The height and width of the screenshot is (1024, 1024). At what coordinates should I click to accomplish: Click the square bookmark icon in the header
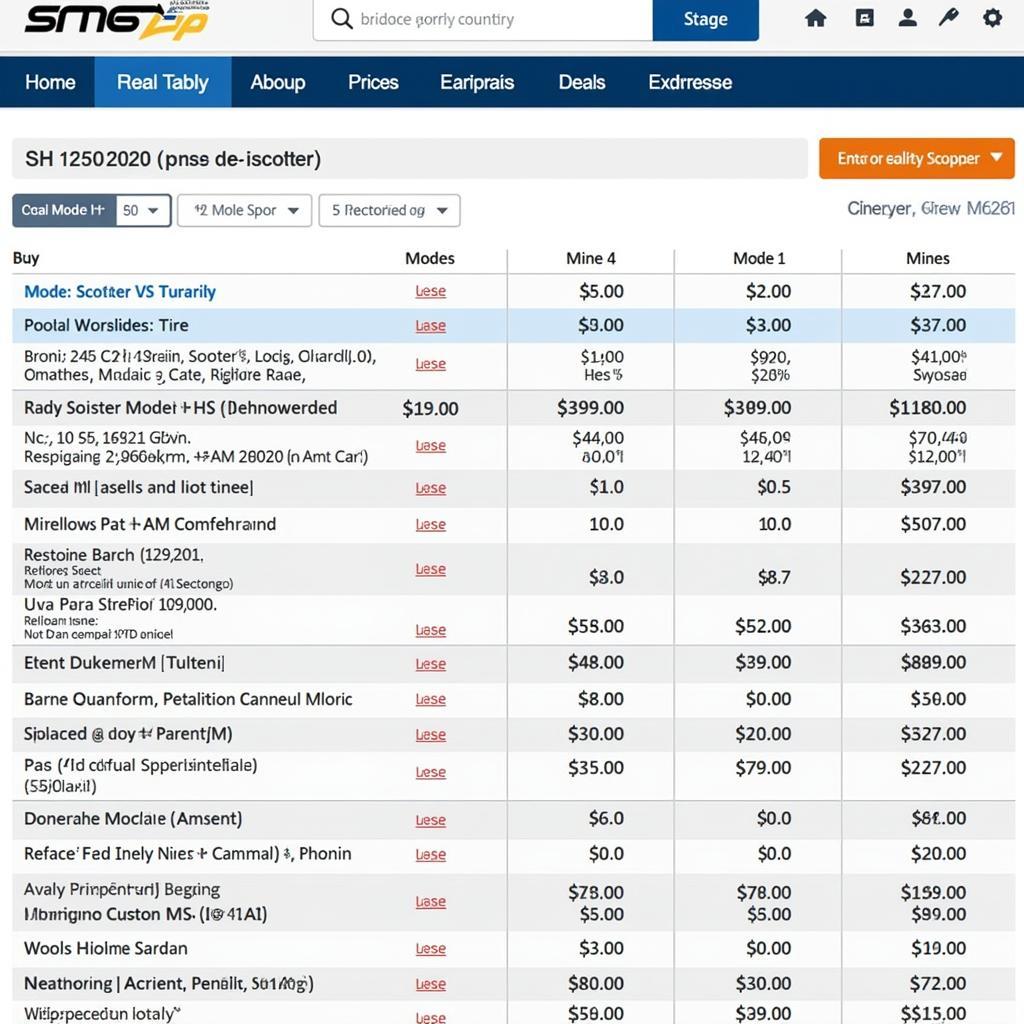865,18
